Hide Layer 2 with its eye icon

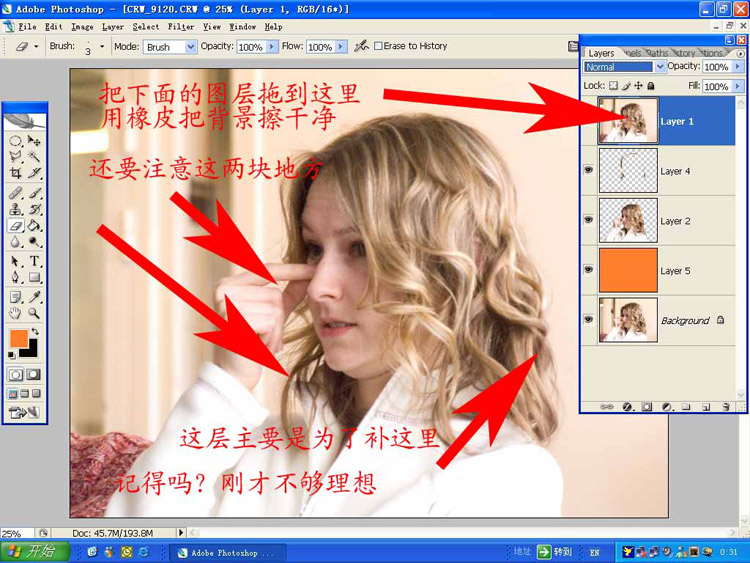point(589,220)
